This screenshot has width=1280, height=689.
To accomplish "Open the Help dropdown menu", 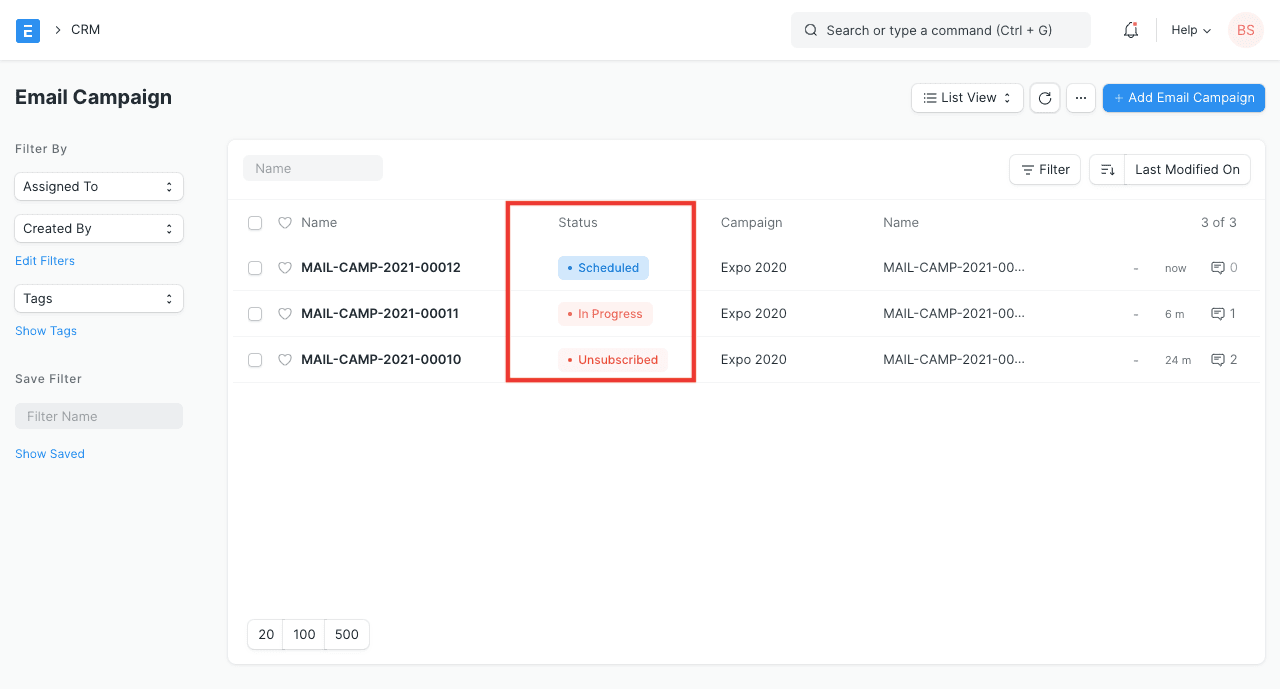I will (x=1191, y=30).
